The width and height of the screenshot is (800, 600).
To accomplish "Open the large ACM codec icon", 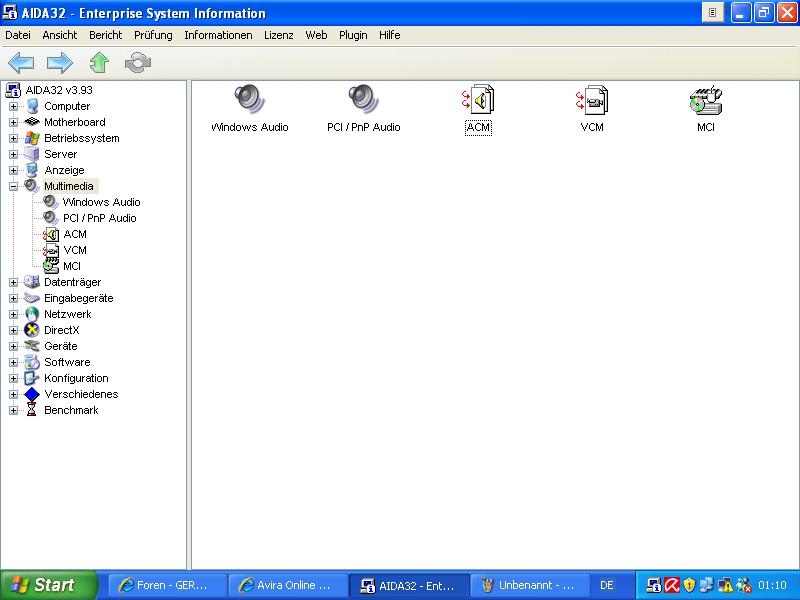I will 478,99.
